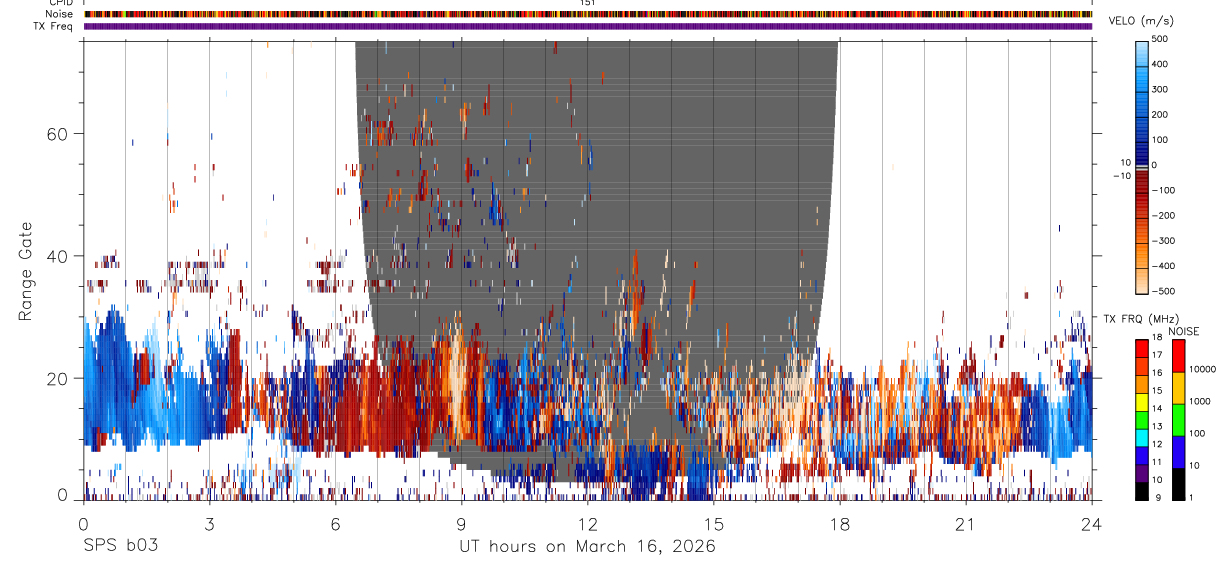This screenshot has width=1228, height=567.
Task: Click the '12' label on TX FRQ scale
Action: [x=1158, y=444]
